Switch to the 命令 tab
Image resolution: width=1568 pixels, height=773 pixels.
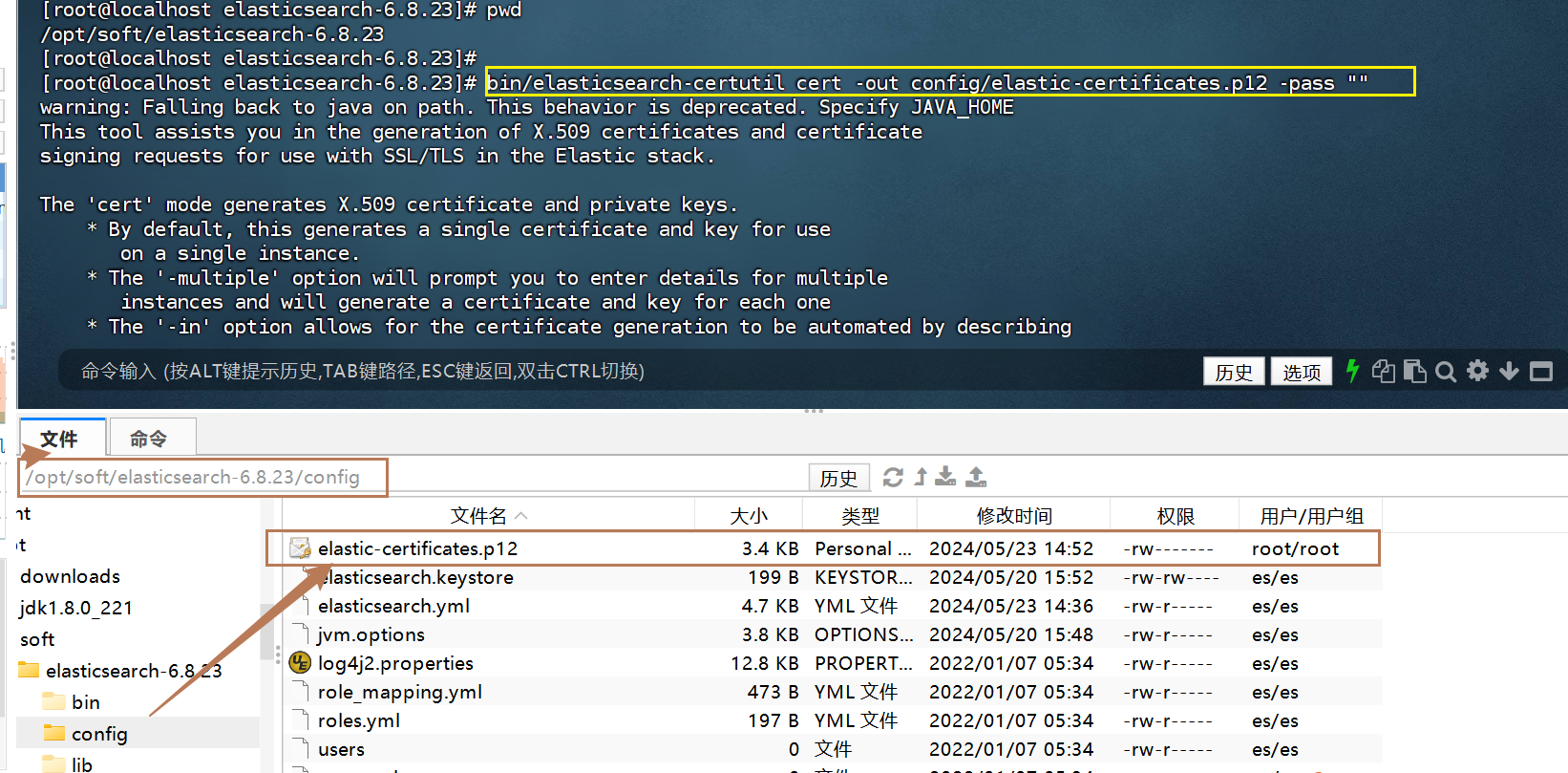click(152, 438)
